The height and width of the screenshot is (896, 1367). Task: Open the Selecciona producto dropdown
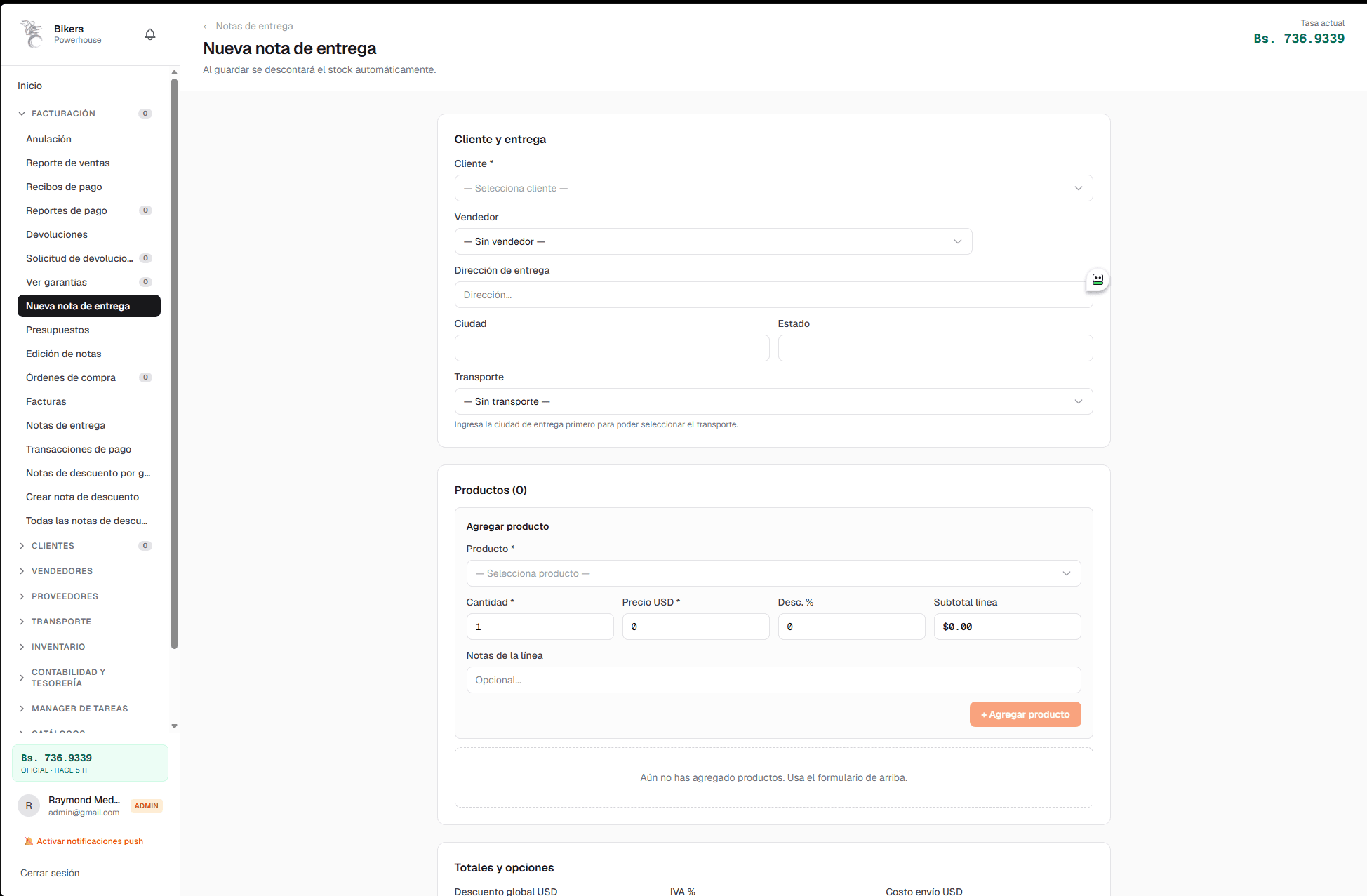coord(773,573)
